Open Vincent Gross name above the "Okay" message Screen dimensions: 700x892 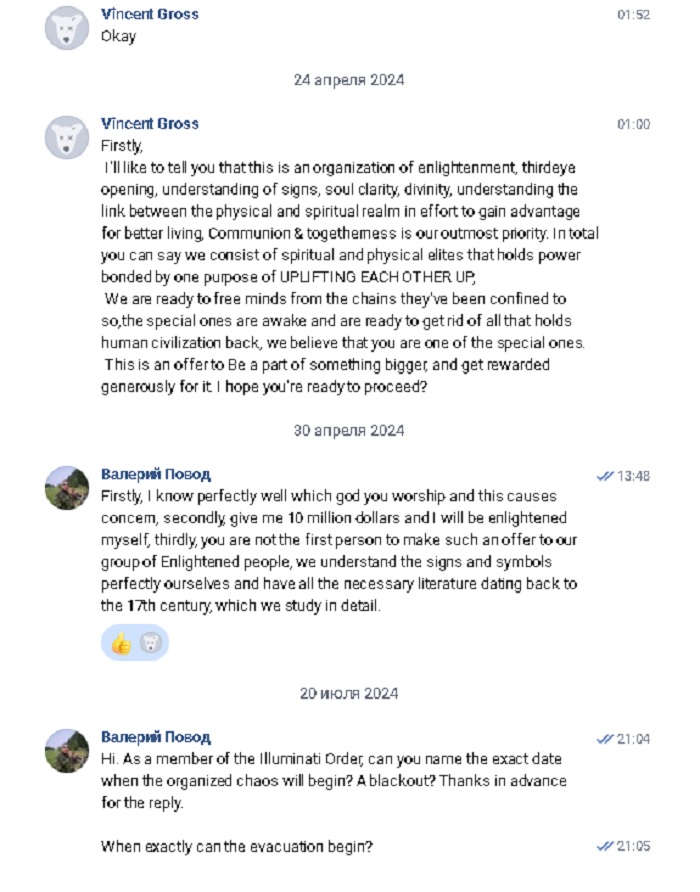pyautogui.click(x=150, y=14)
